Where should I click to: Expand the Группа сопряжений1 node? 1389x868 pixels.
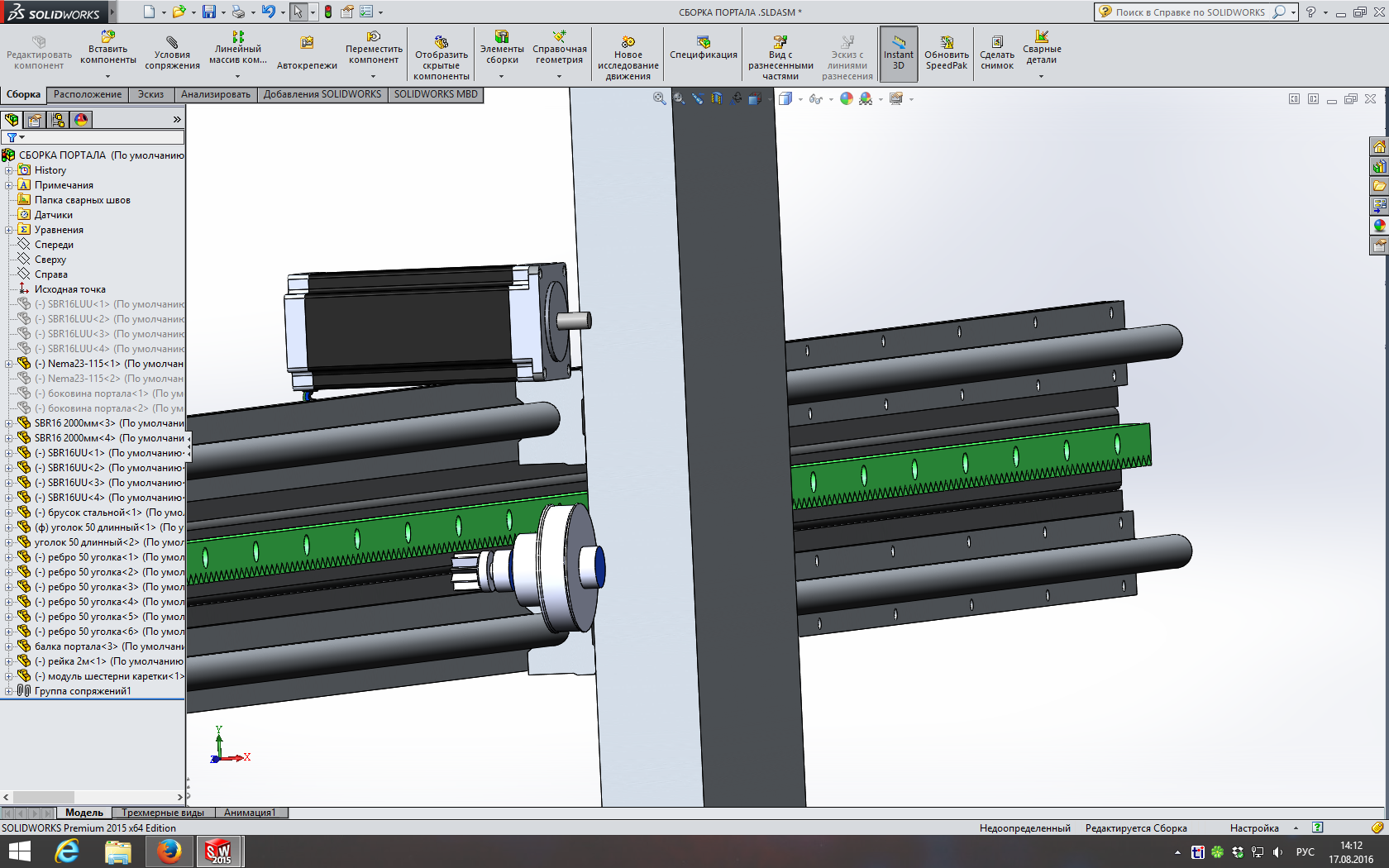pos(9,691)
